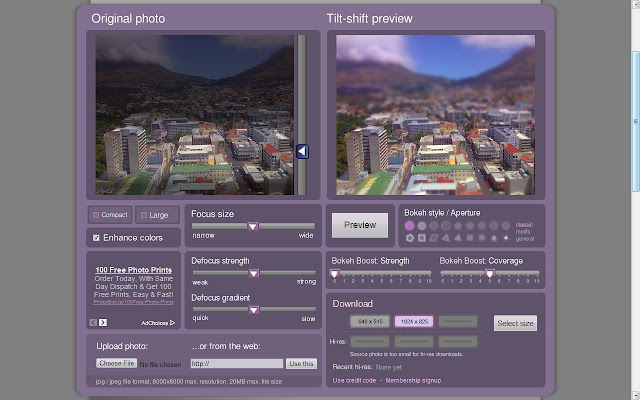The image size is (640, 400).
Task: Choose the second round bokeh aperture shape
Action: click(422, 225)
